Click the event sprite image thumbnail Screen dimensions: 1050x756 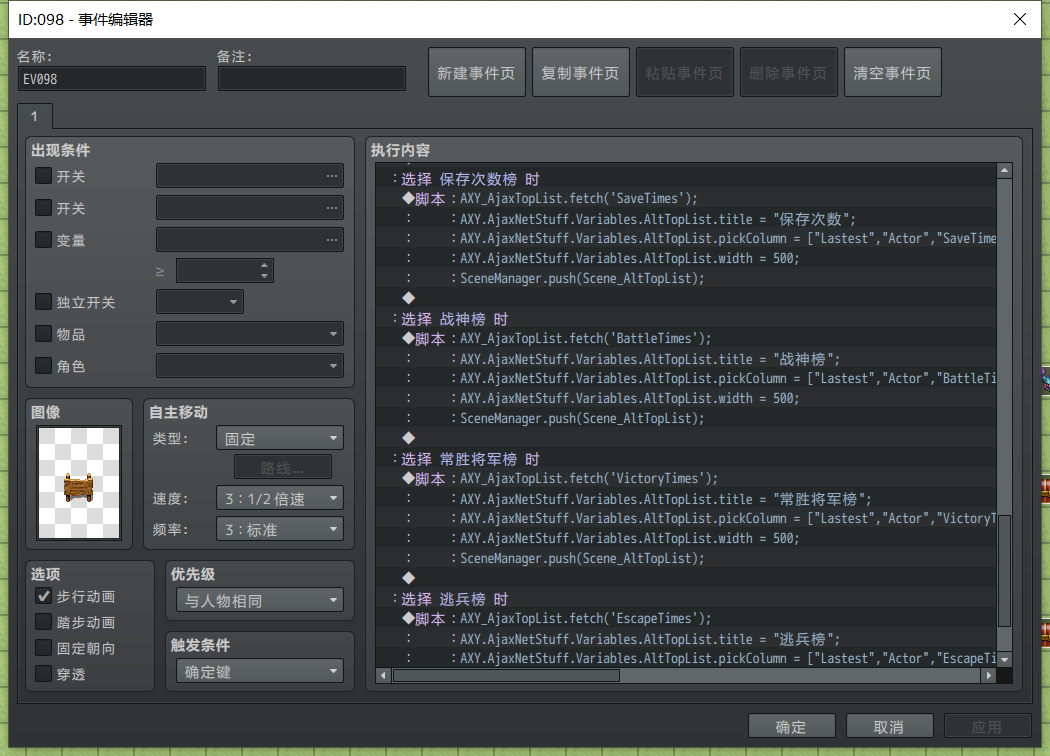tap(79, 482)
